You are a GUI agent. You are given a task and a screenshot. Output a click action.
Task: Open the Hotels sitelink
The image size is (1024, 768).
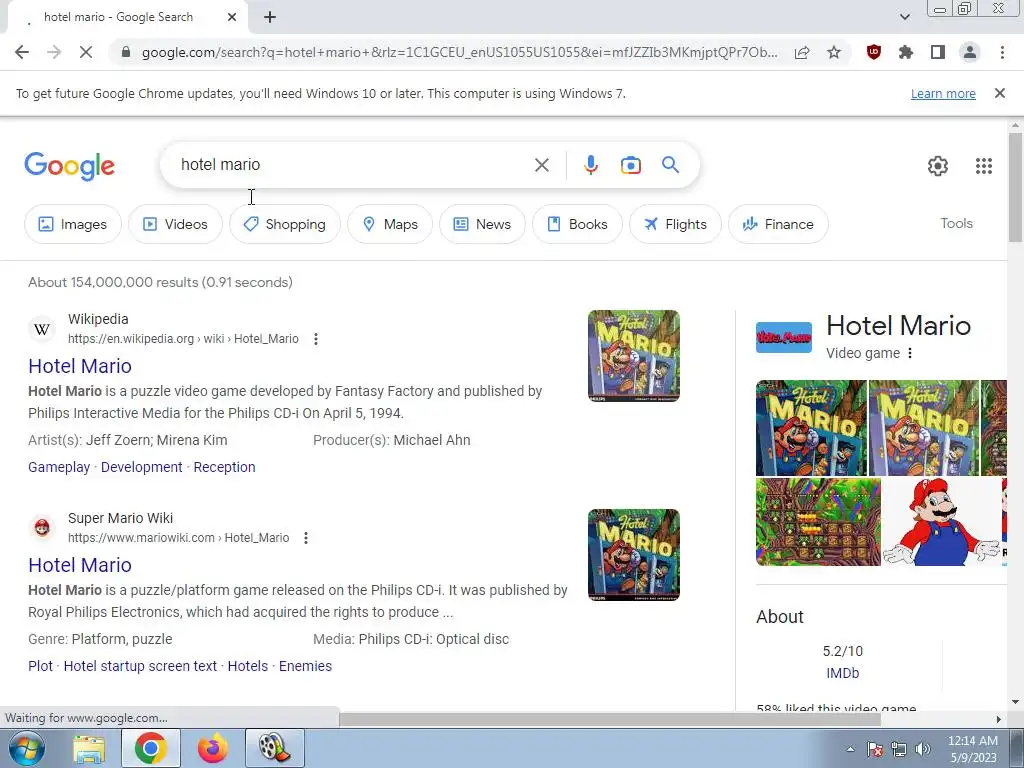pyautogui.click(x=248, y=666)
